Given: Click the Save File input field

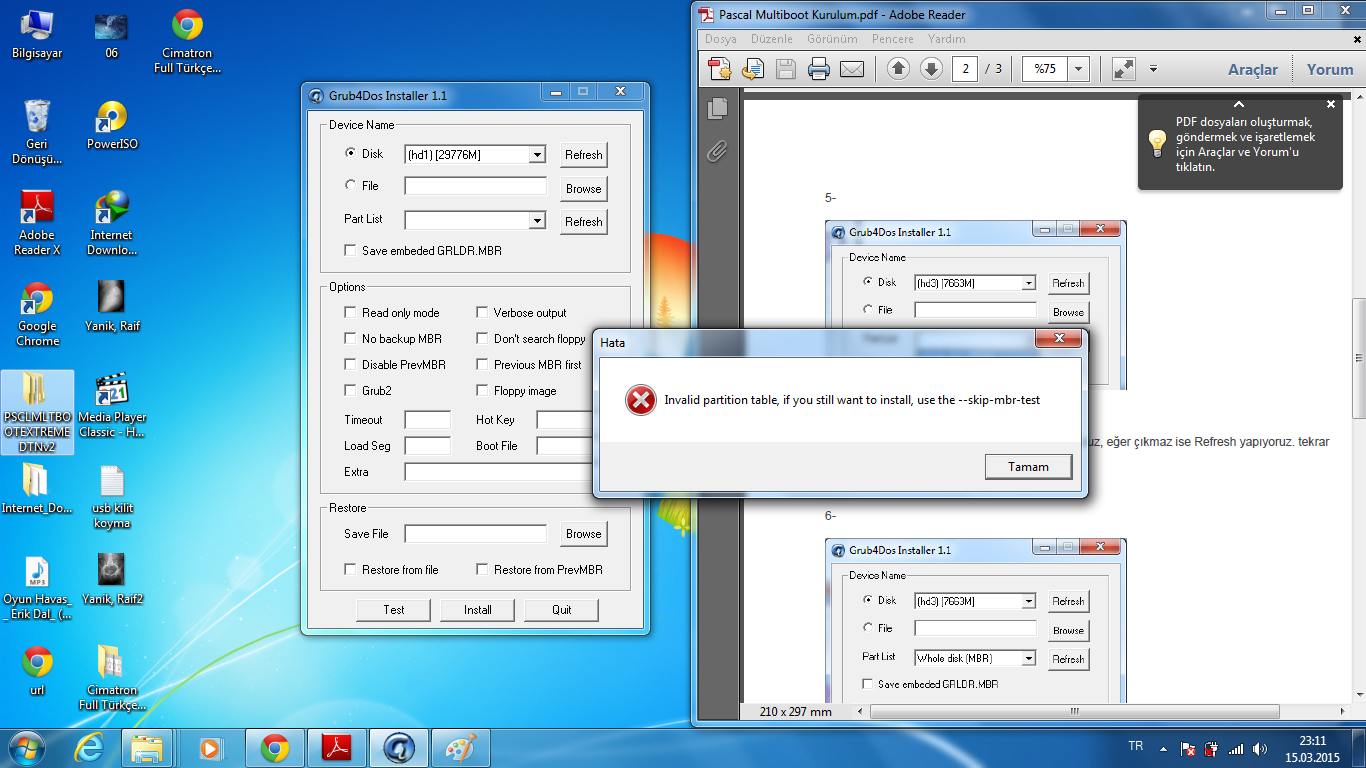Looking at the screenshot, I should pyautogui.click(x=475, y=534).
